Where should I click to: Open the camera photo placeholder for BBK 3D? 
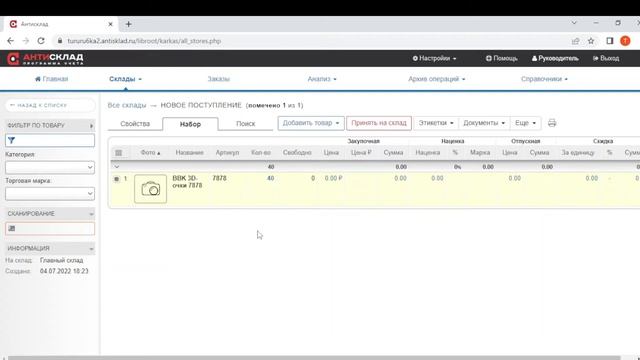pyautogui.click(x=151, y=189)
